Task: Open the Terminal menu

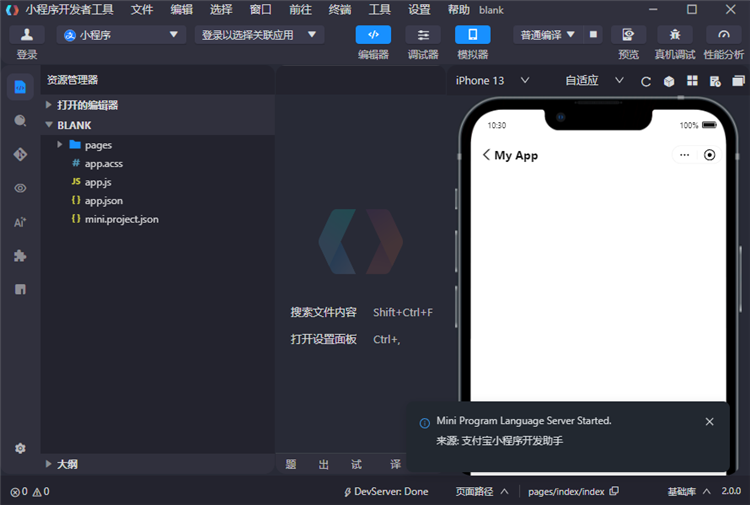Action: 340,9
